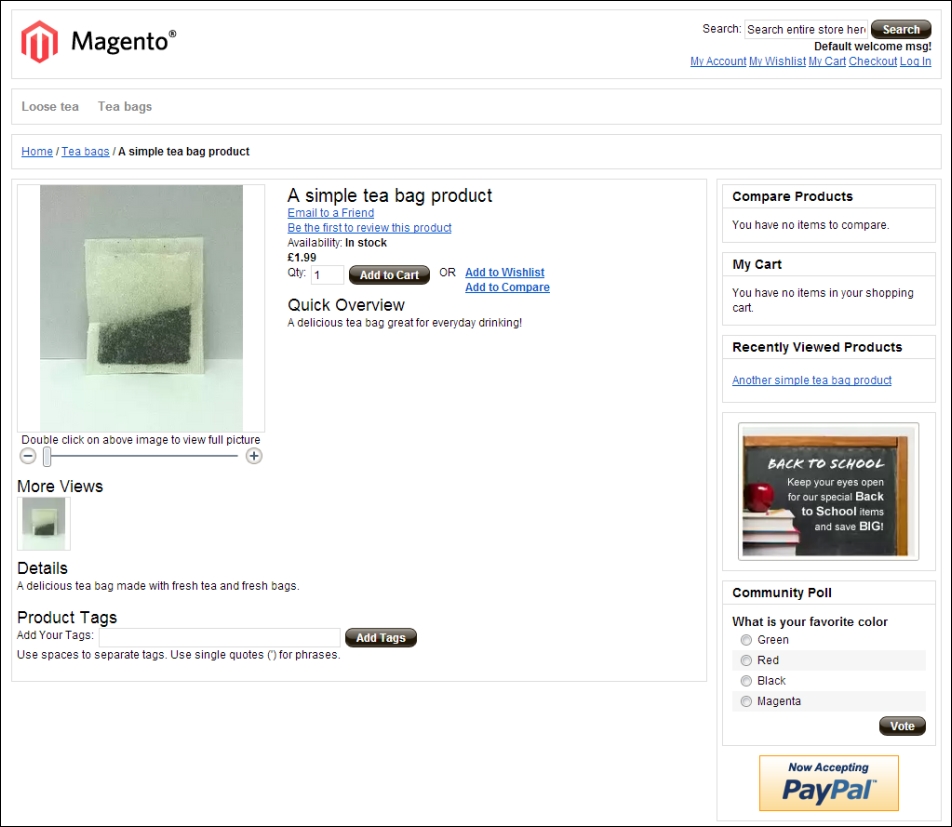The height and width of the screenshot is (827, 952).
Task: Open Another simple tea bag product link
Action: click(x=812, y=380)
